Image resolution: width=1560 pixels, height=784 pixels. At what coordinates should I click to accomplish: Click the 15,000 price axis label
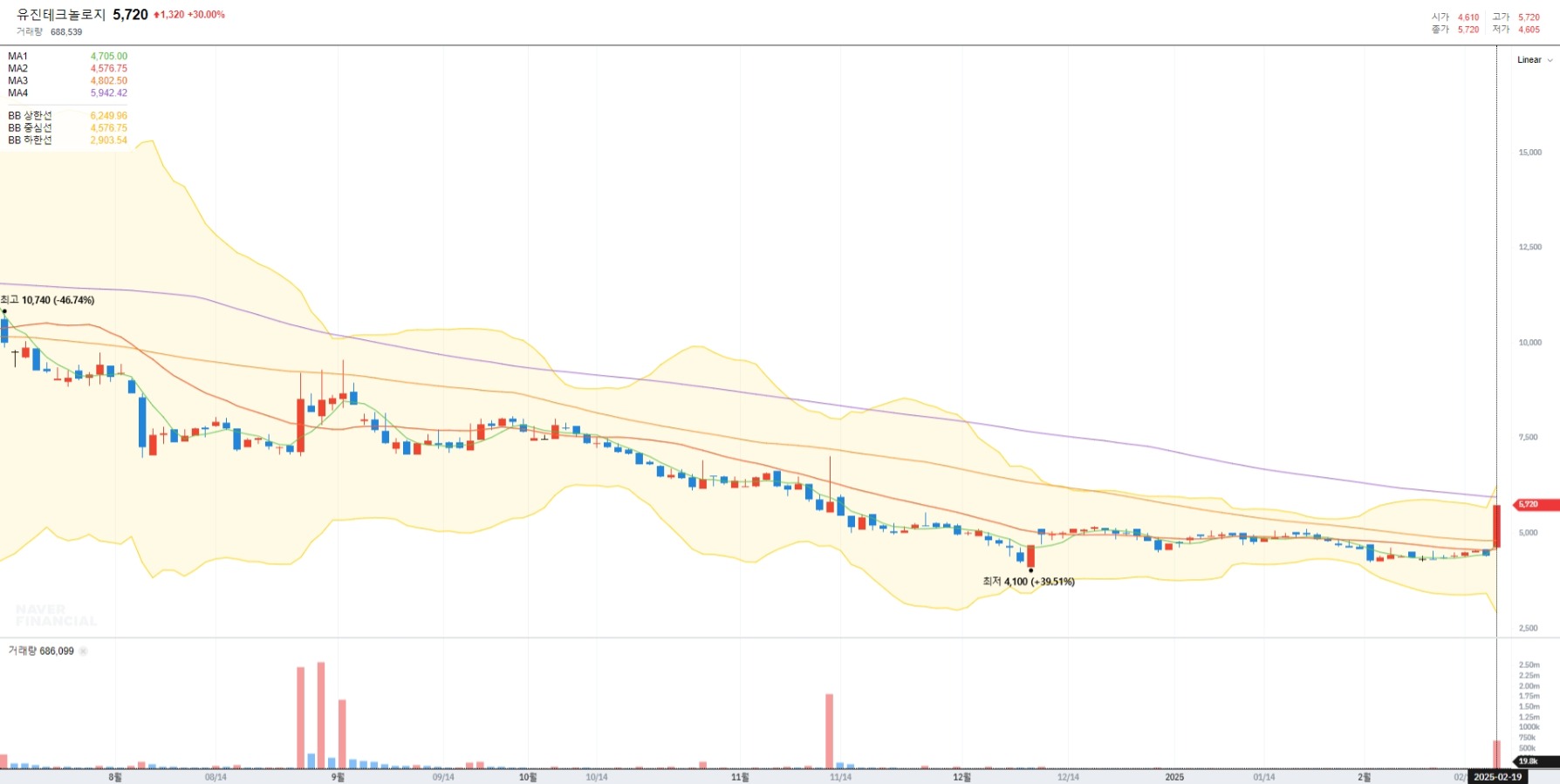pos(1529,153)
